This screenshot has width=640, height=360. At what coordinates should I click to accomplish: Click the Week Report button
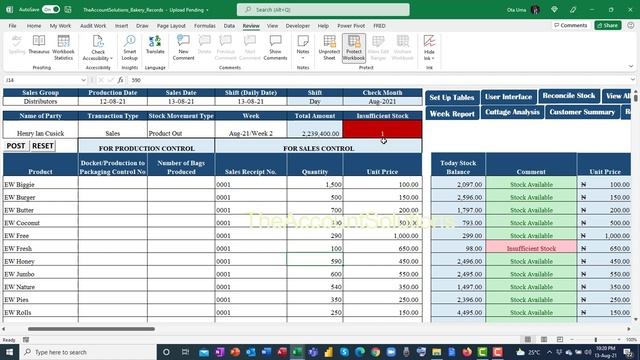click(452, 113)
